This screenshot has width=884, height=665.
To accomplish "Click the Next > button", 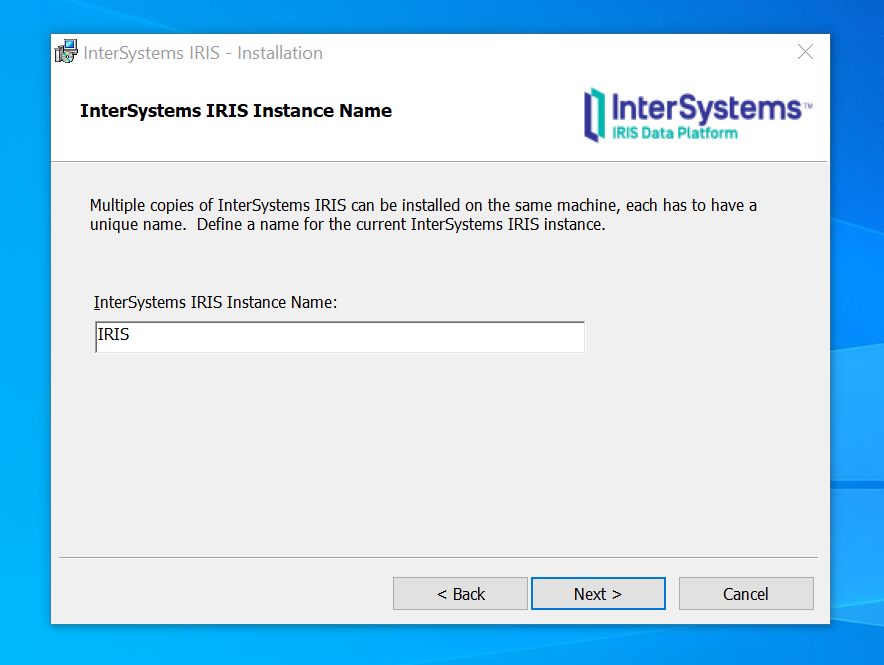I will point(598,593).
